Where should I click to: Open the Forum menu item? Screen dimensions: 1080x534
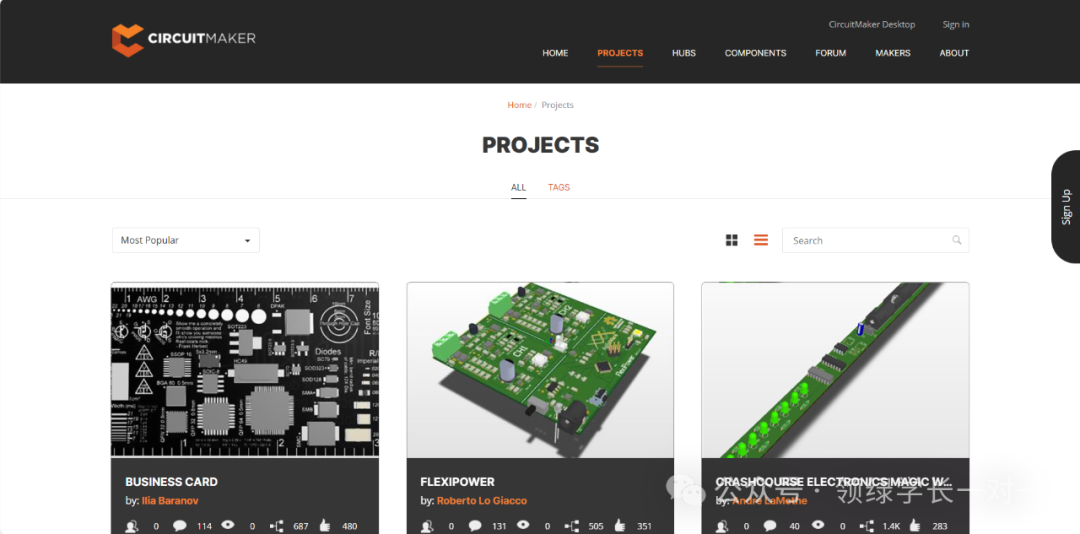point(831,53)
